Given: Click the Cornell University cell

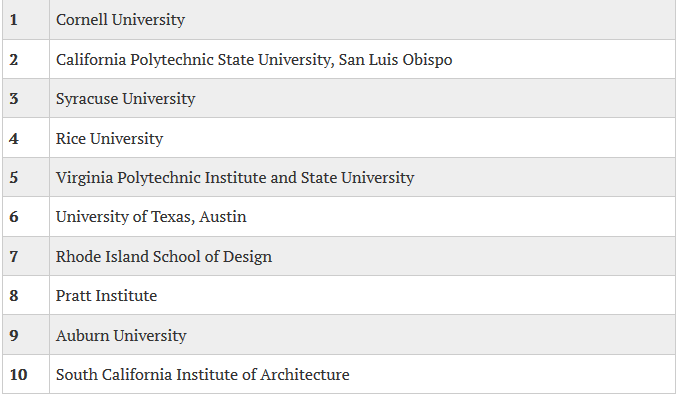Looking at the screenshot, I should (x=362, y=19).
